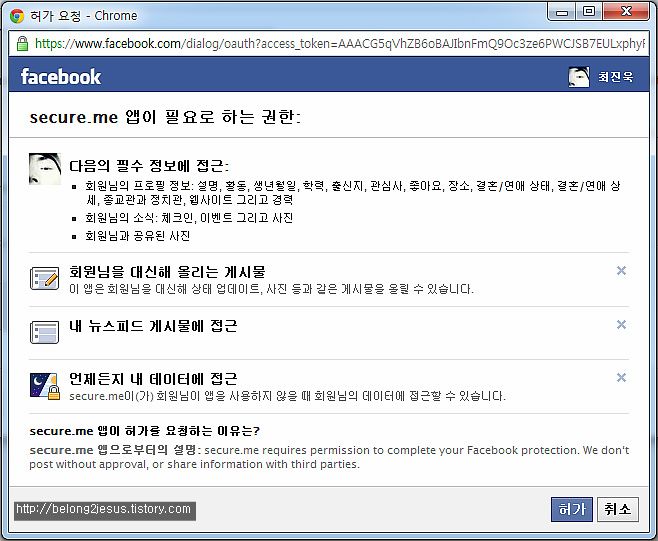Viewport: 658px width, 541px height.
Task: Click the profile thumbnail in Facebook header
Action: tap(579, 77)
